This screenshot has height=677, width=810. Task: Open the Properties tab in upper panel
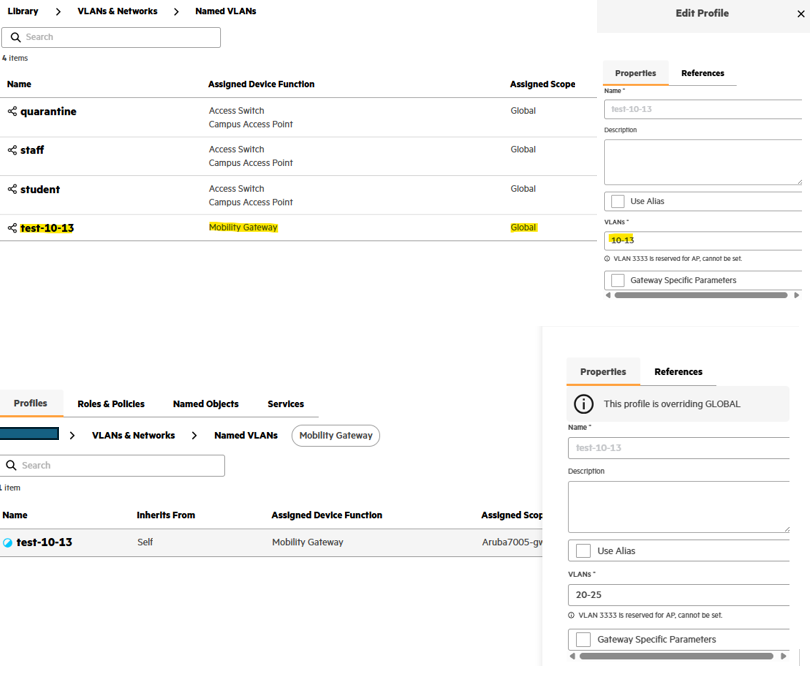tap(635, 73)
